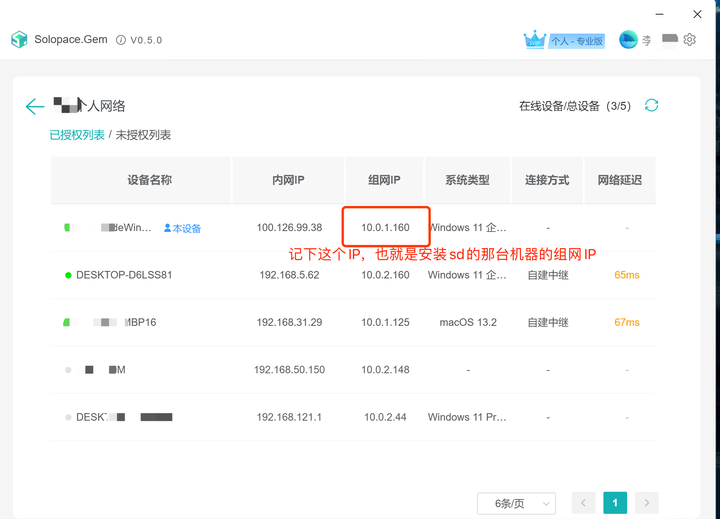Click the 系统类型 column header
Image resolution: width=720 pixels, height=519 pixels.
(x=467, y=180)
